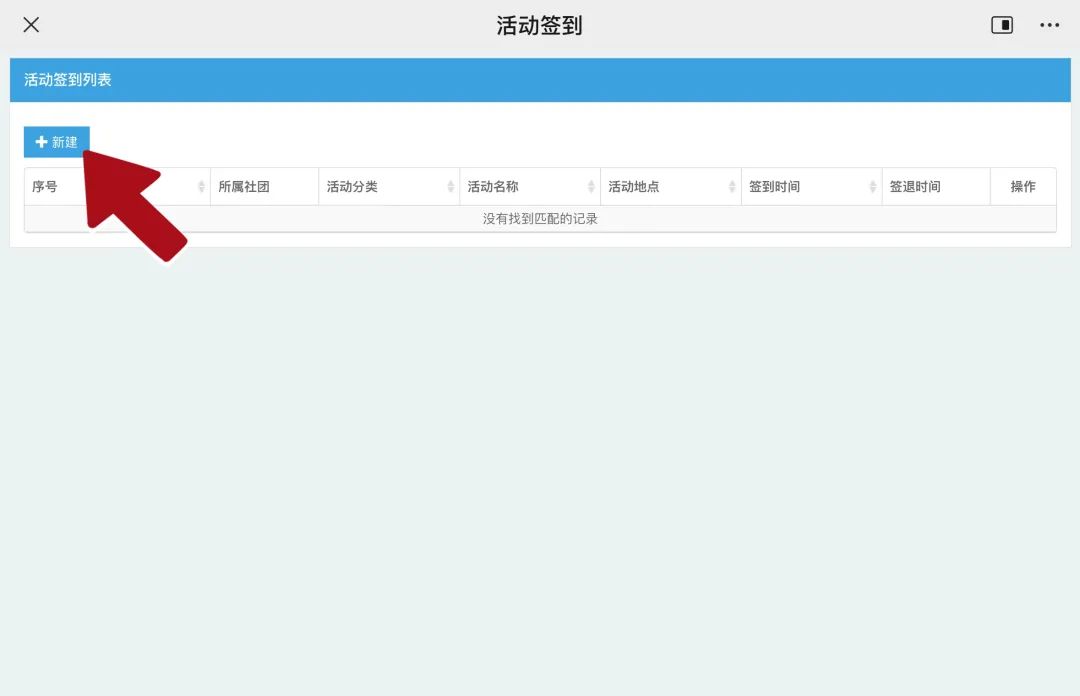The width and height of the screenshot is (1080, 696).
Task: Sort by the 活动地点 column arrows
Action: click(731, 187)
